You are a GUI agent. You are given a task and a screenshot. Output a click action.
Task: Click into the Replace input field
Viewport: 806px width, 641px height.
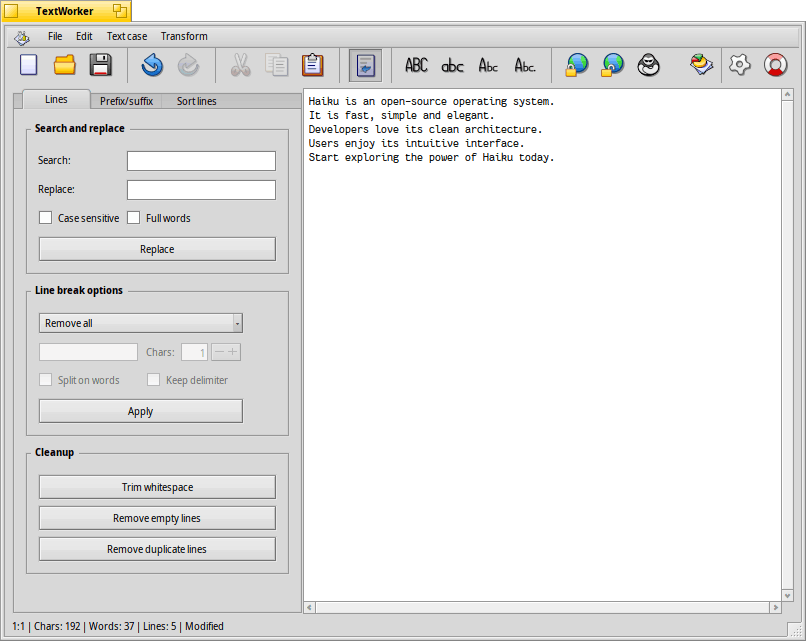[202, 190]
